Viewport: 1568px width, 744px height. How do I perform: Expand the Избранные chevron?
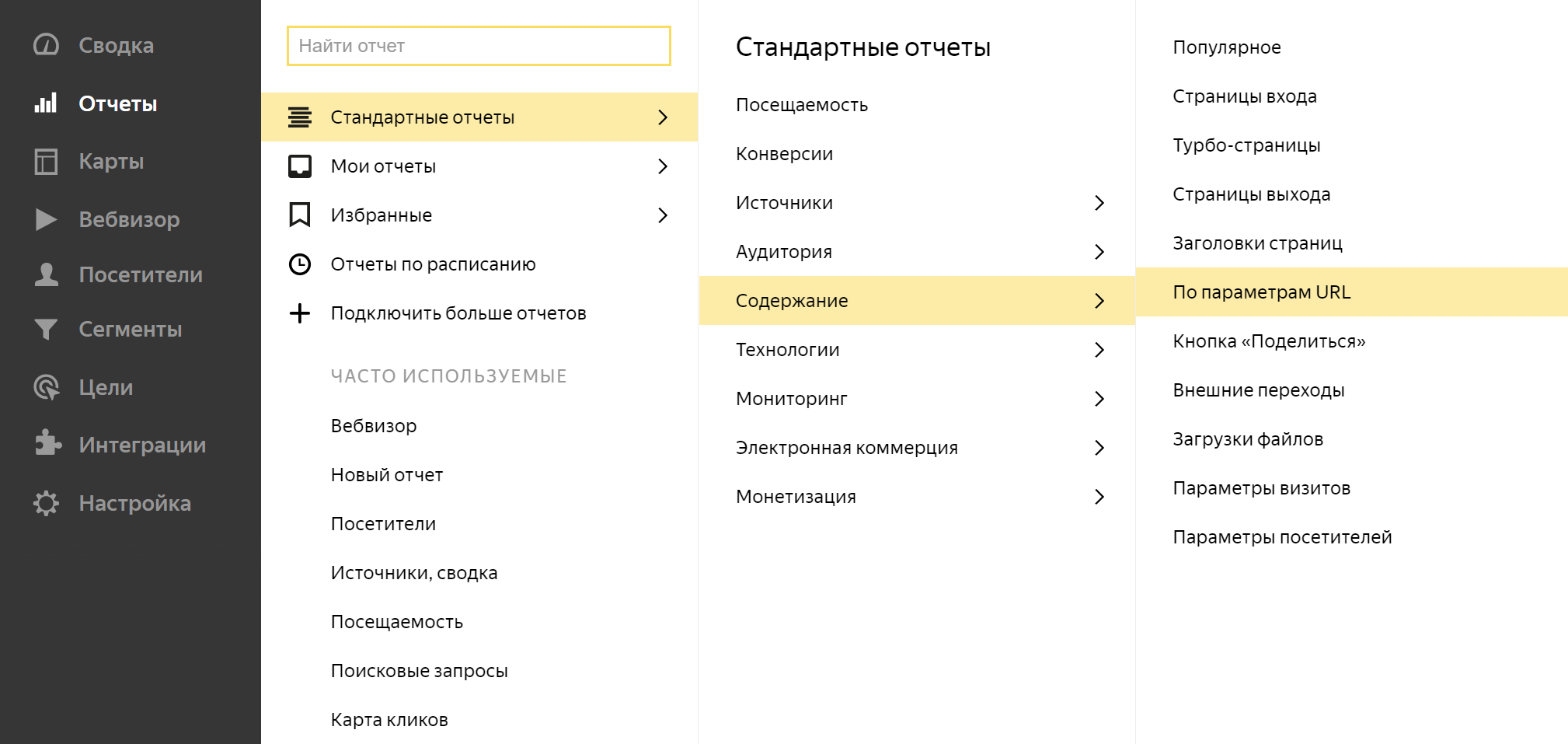pyautogui.click(x=663, y=215)
